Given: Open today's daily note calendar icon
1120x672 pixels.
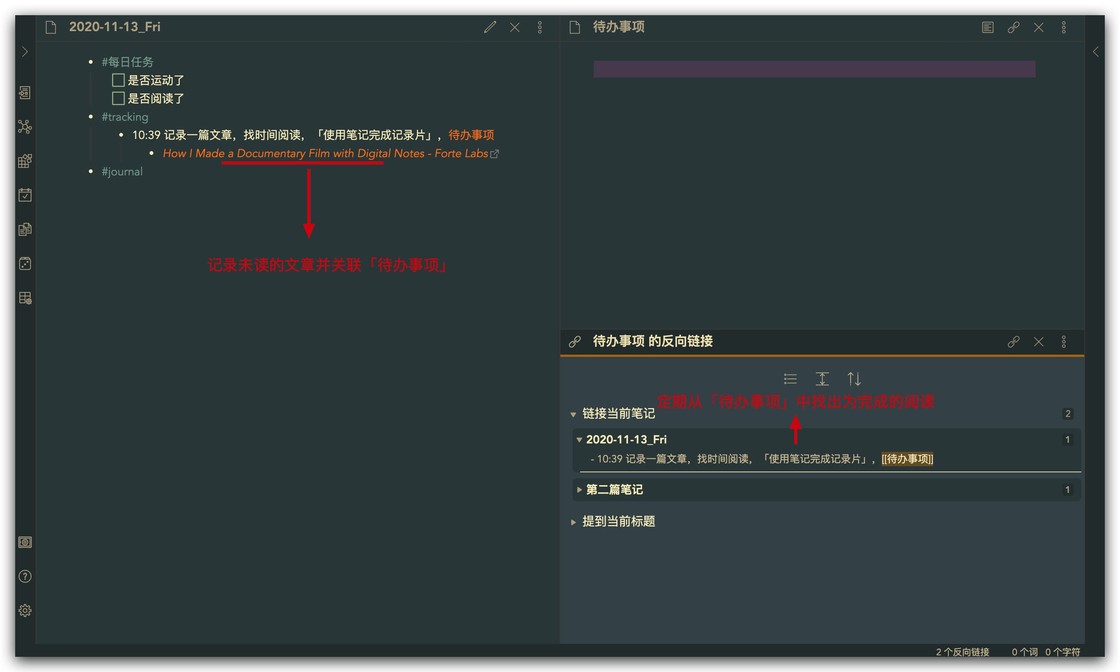Looking at the screenshot, I should click(x=25, y=195).
